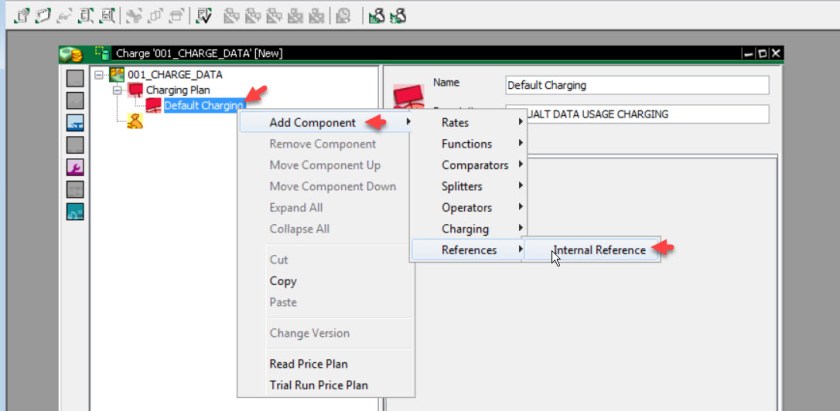
Task: Select References in the component submenu
Action: (468, 250)
